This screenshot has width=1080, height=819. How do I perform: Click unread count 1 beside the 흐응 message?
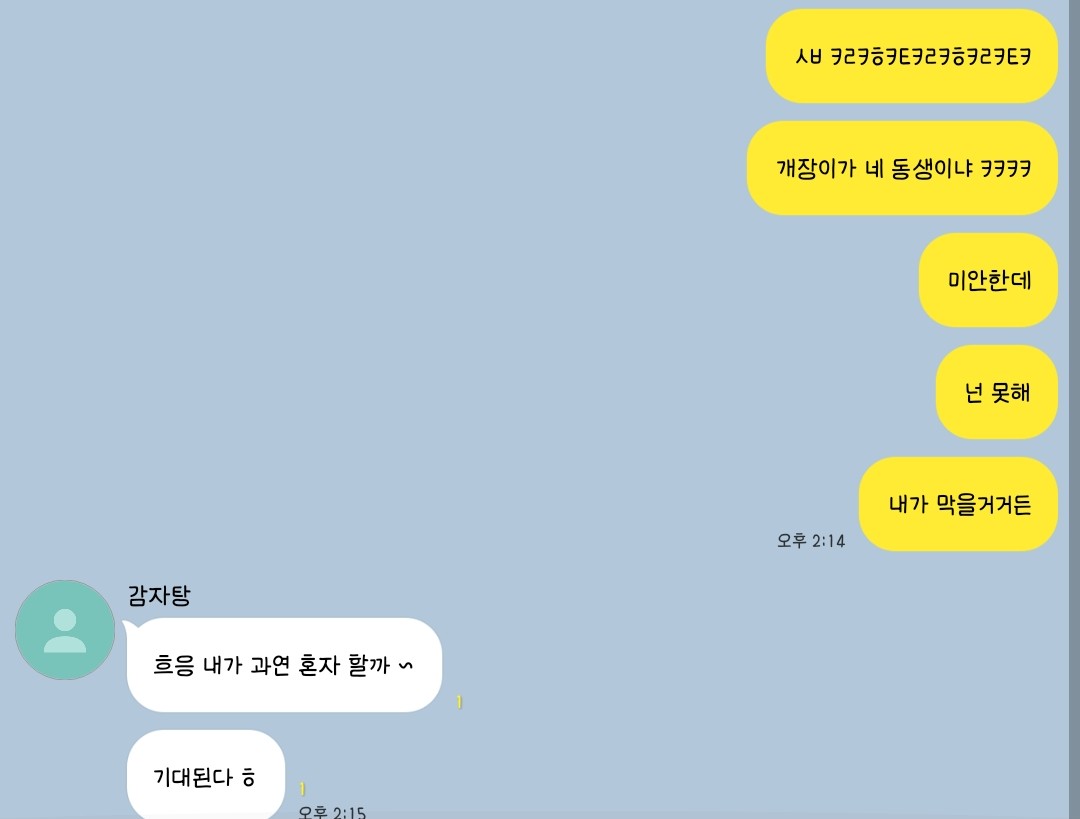click(x=459, y=702)
